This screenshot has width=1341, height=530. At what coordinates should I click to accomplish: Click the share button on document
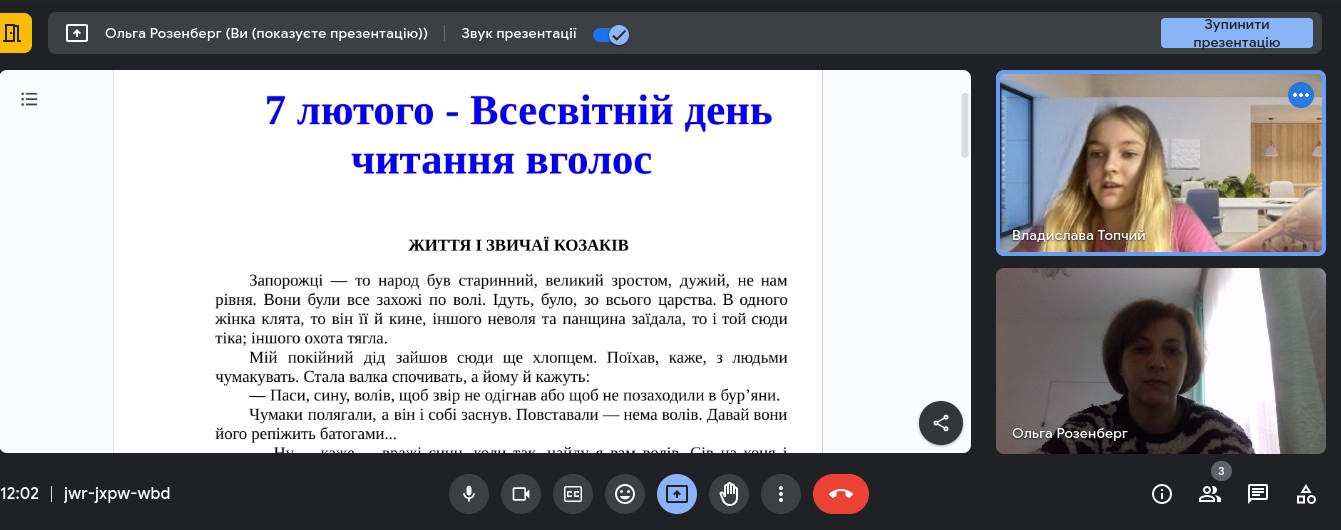940,423
